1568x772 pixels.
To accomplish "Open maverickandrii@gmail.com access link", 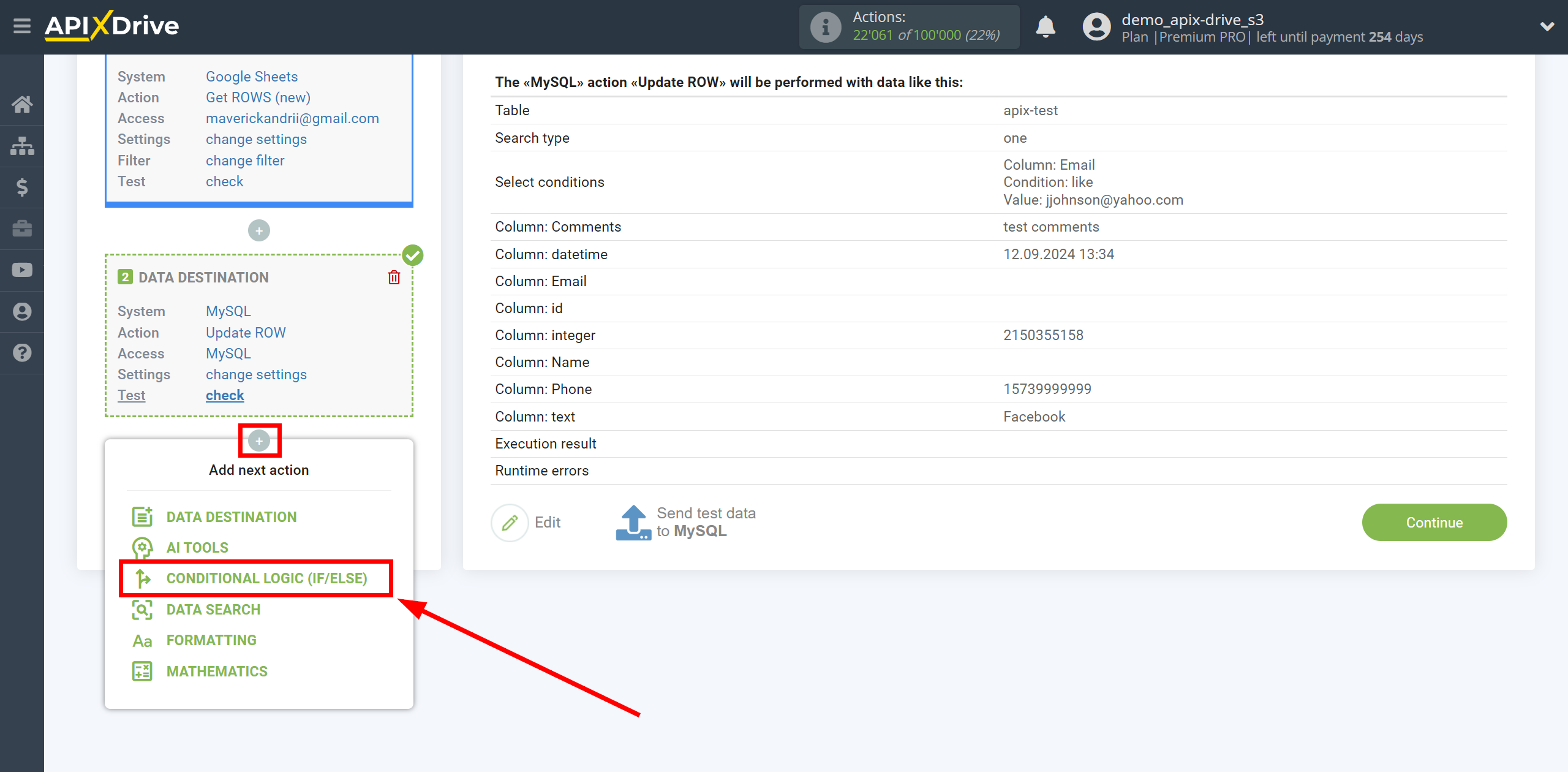I will click(292, 118).
